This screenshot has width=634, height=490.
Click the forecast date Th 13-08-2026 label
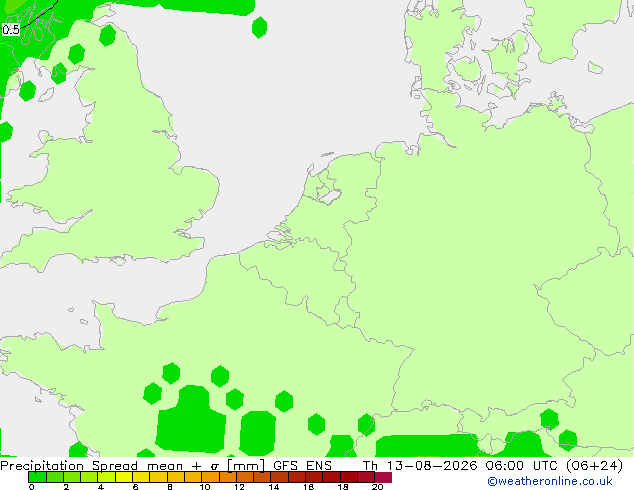pos(420,466)
